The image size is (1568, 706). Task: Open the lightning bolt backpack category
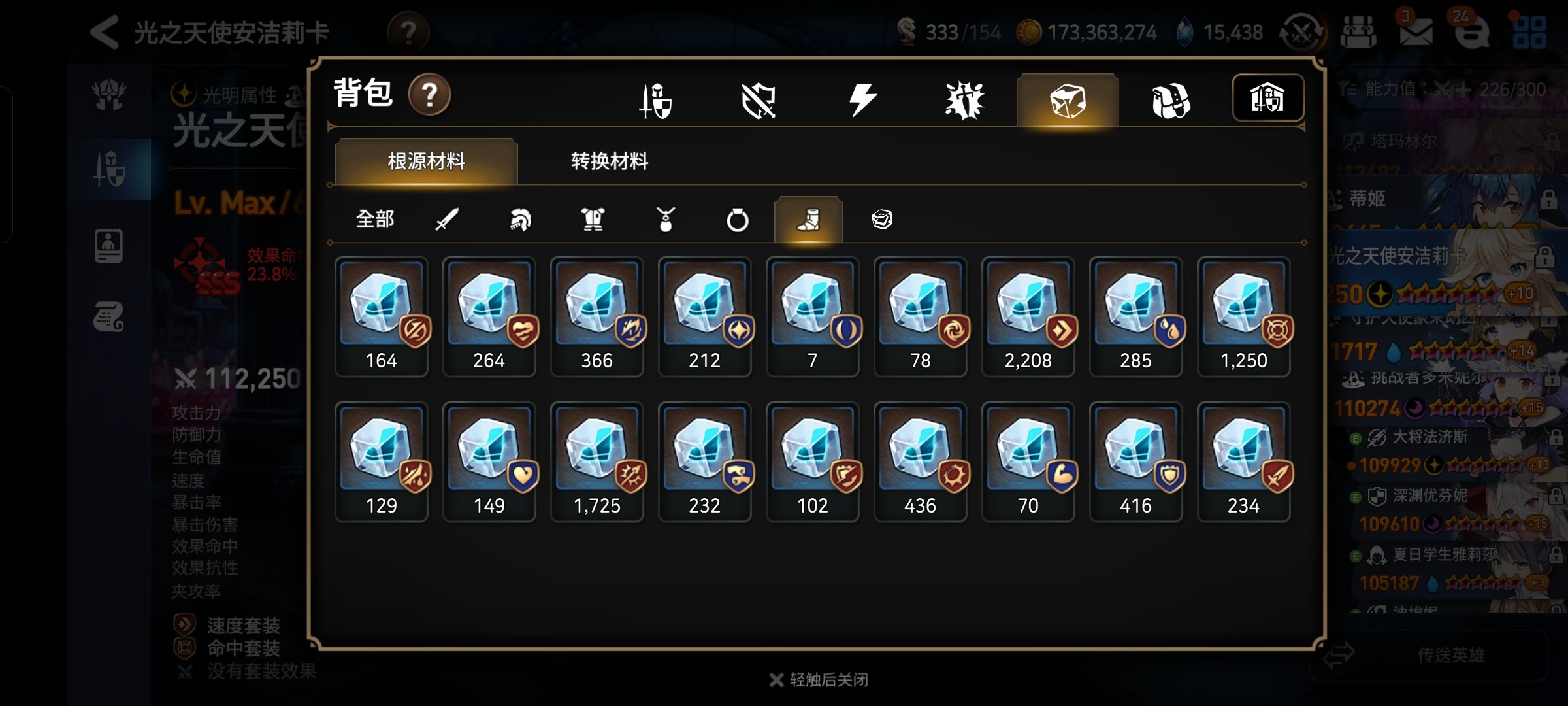(x=862, y=100)
